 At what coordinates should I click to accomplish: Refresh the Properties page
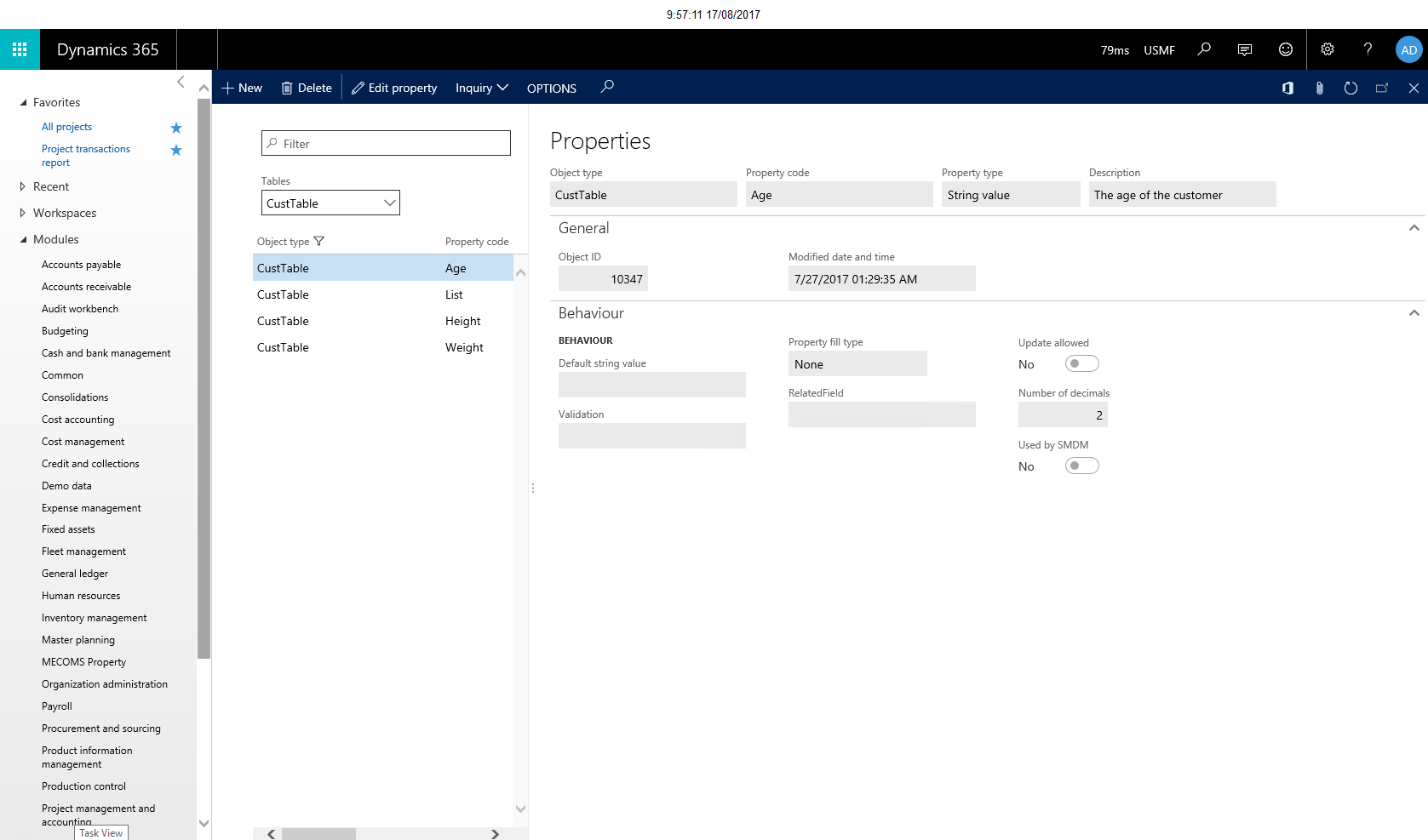(x=1351, y=88)
